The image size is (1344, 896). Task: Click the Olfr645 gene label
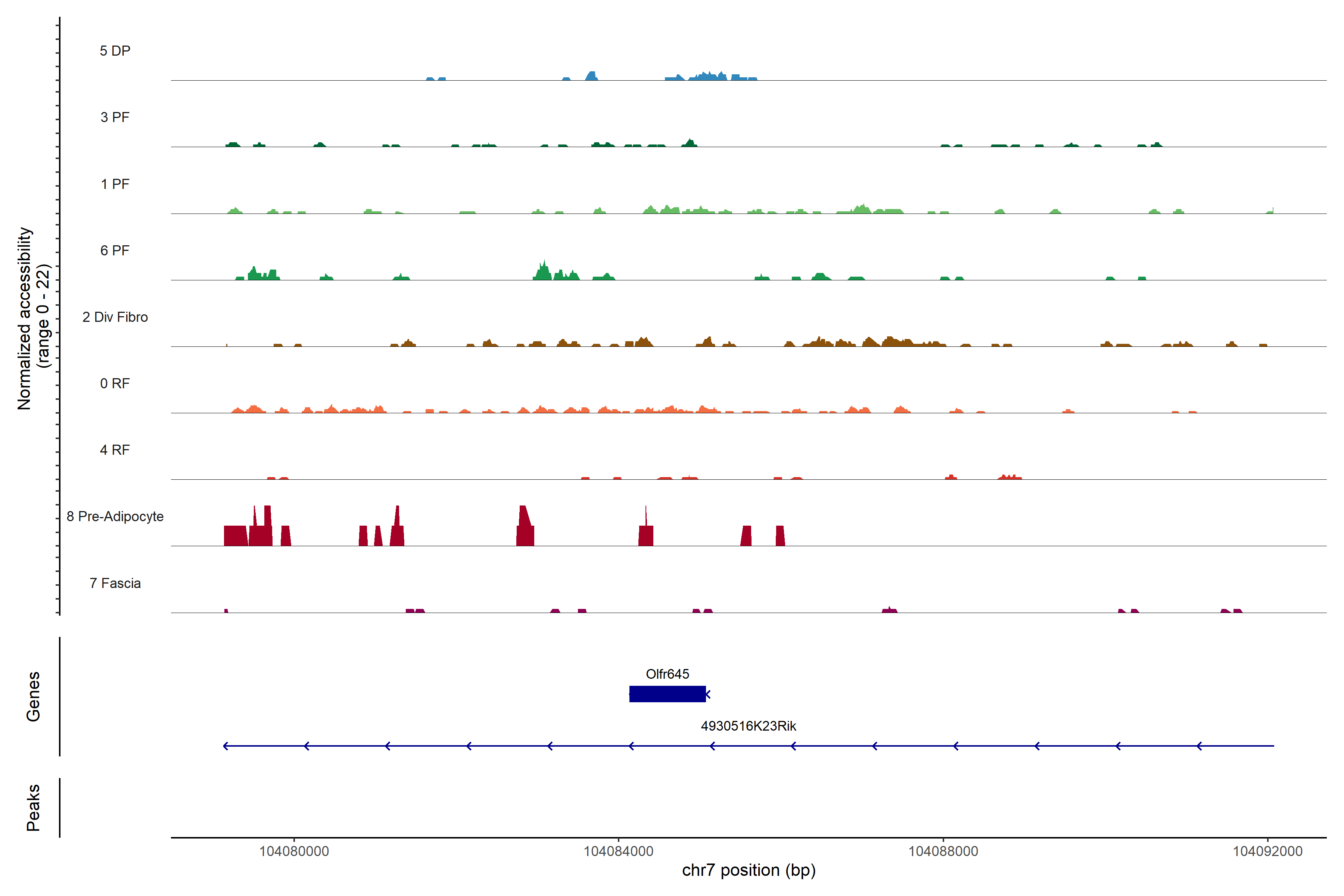pos(667,674)
